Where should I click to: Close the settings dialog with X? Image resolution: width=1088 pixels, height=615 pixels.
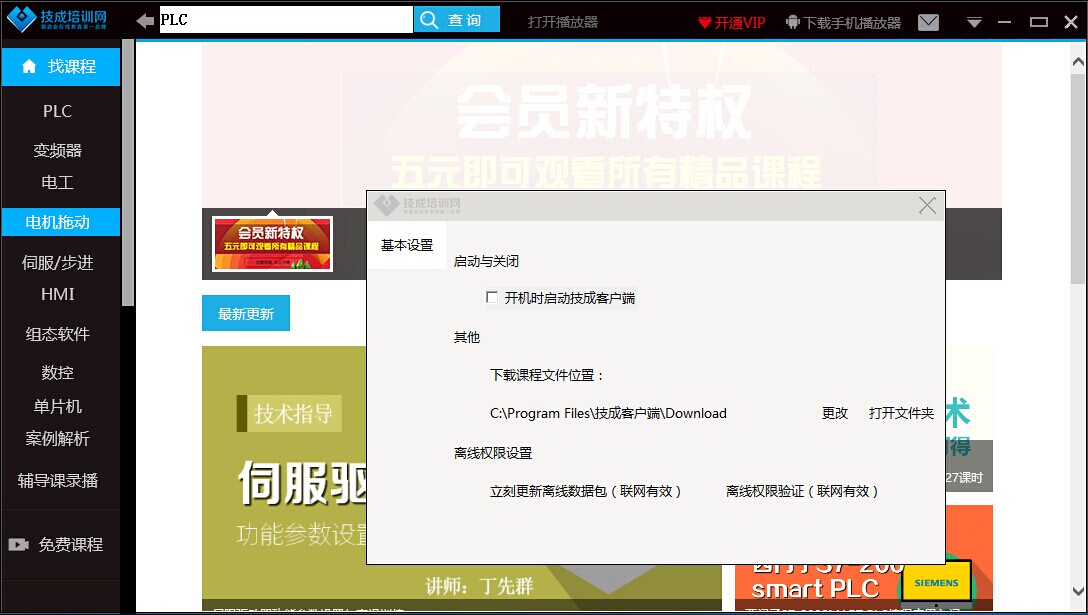click(x=927, y=205)
